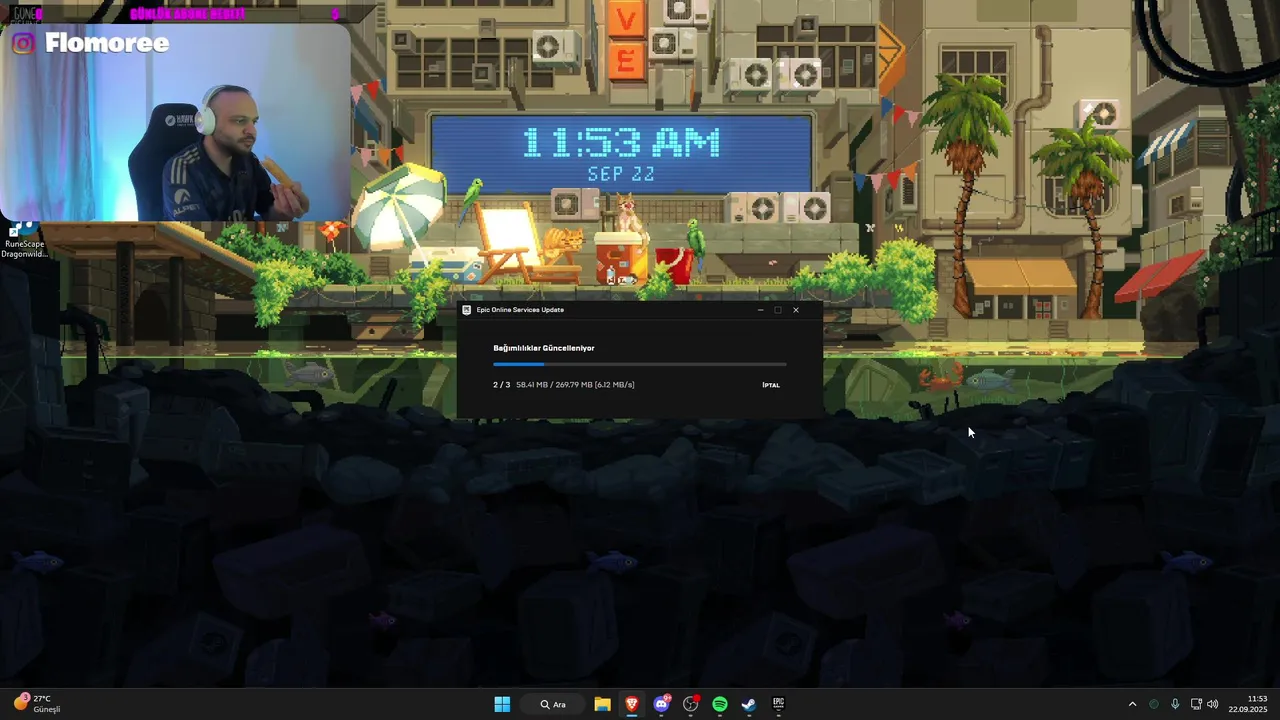The height and width of the screenshot is (720, 1280).
Task: Open the weather widget showing 27°C Güneşli
Action: [37, 704]
